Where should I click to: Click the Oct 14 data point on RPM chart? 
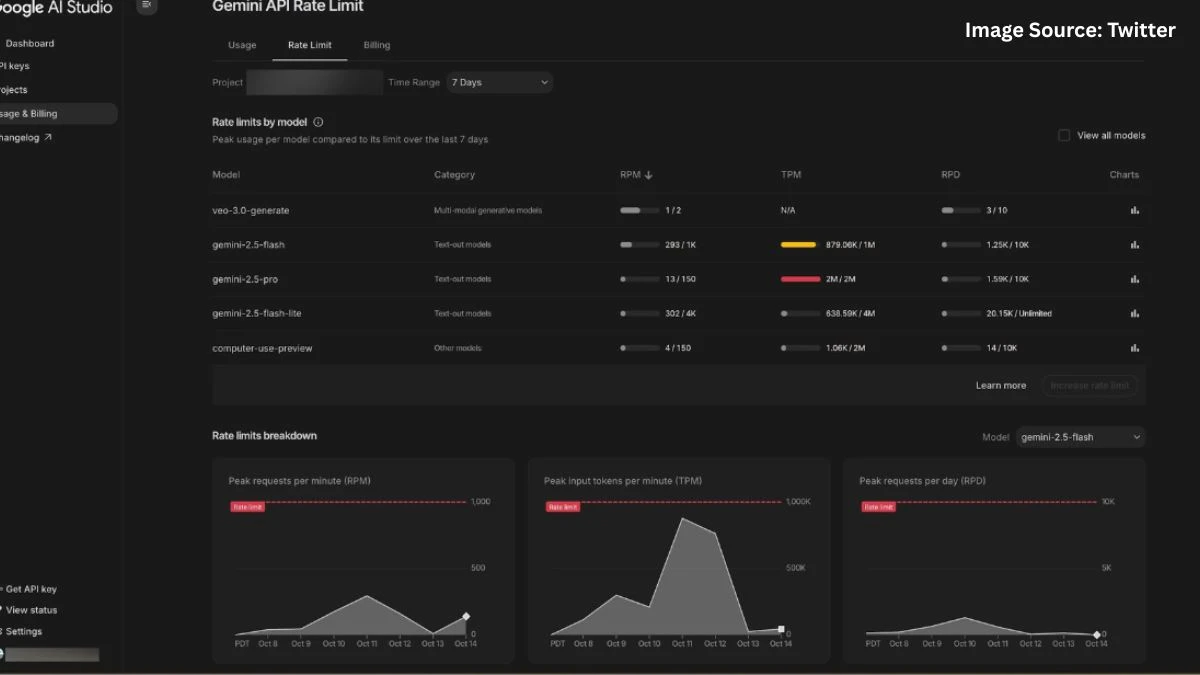point(465,617)
